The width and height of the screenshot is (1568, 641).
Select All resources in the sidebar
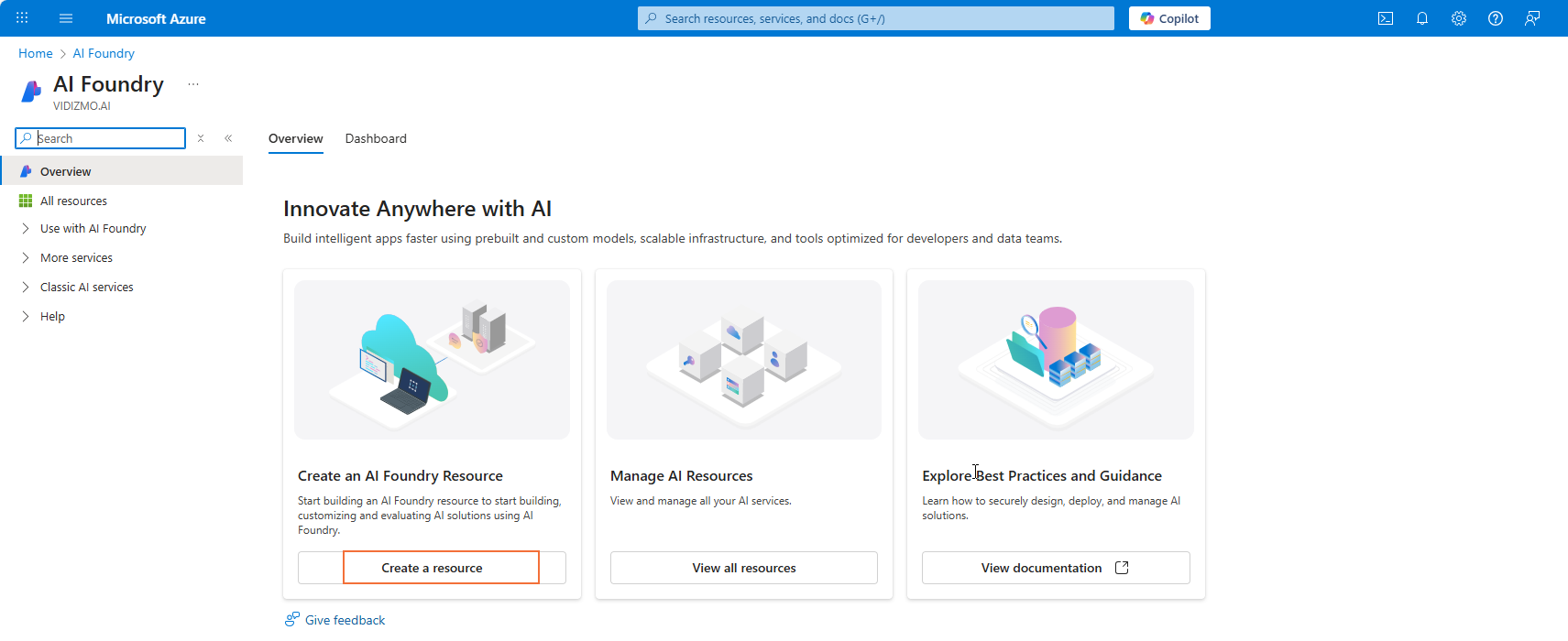(73, 201)
